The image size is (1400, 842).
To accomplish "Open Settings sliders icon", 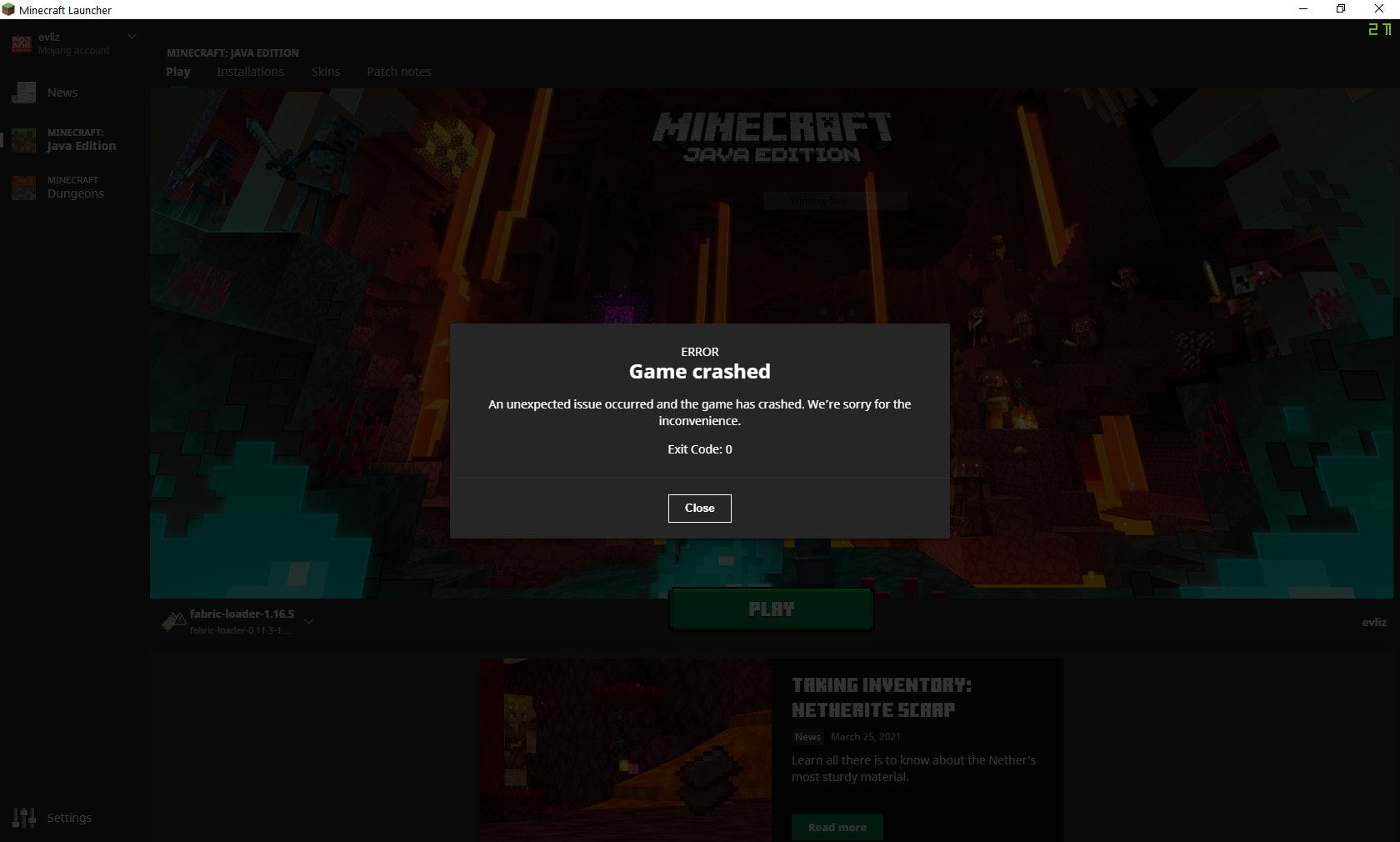I will click(24, 818).
